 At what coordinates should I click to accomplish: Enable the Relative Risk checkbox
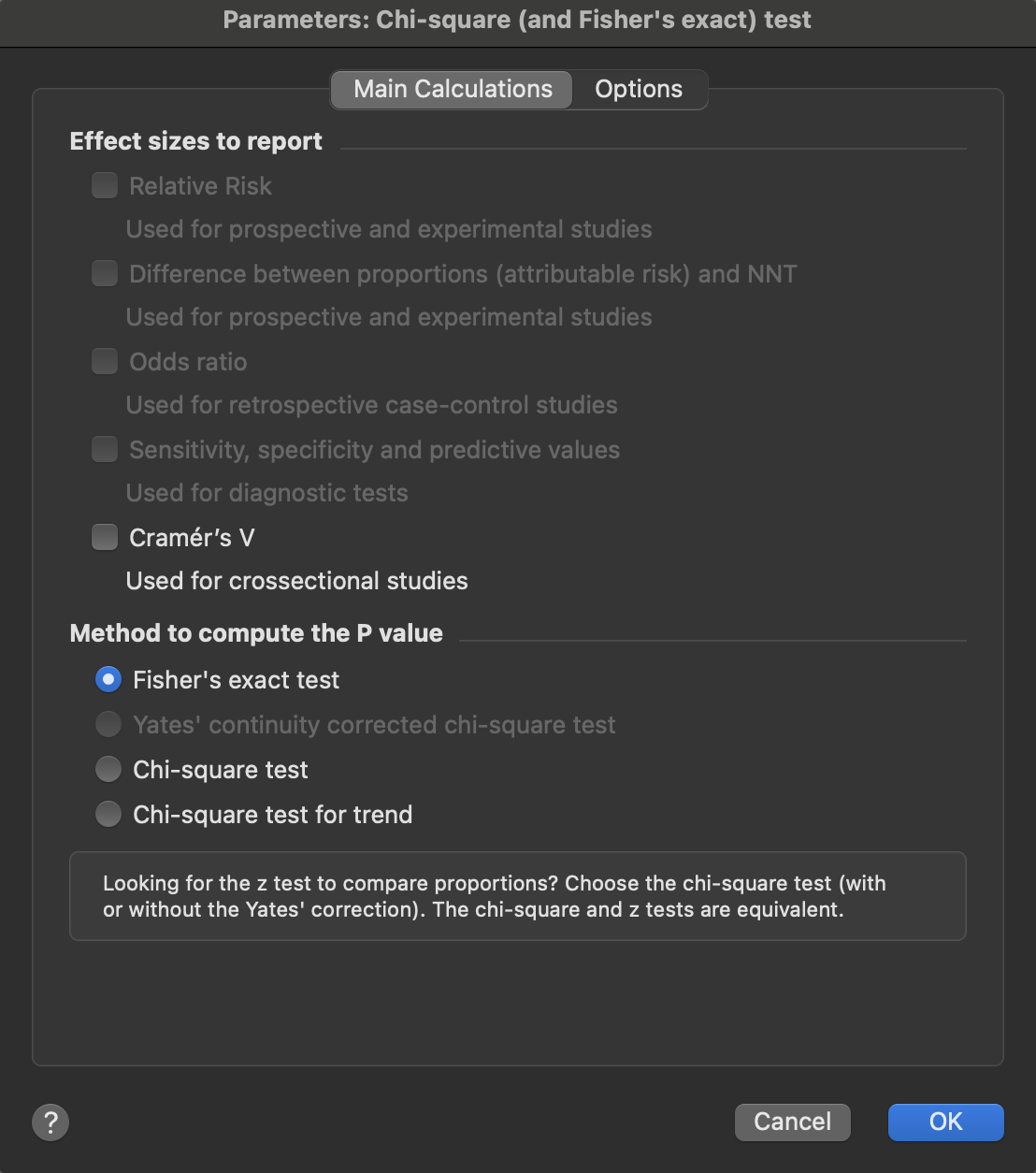105,185
